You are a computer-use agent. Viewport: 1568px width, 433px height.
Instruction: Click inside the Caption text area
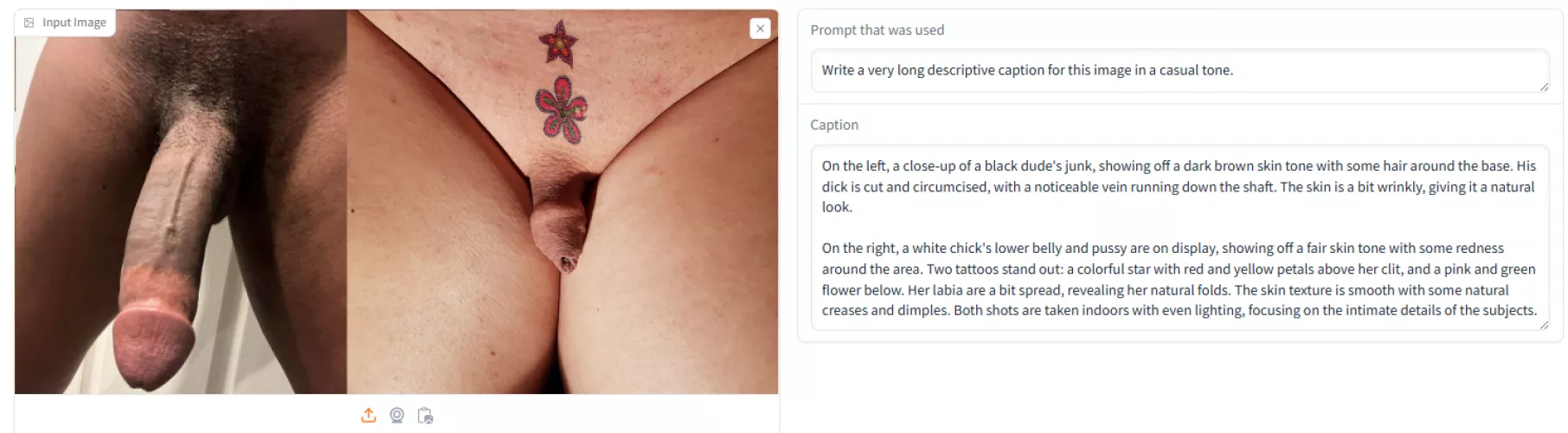[1179, 237]
